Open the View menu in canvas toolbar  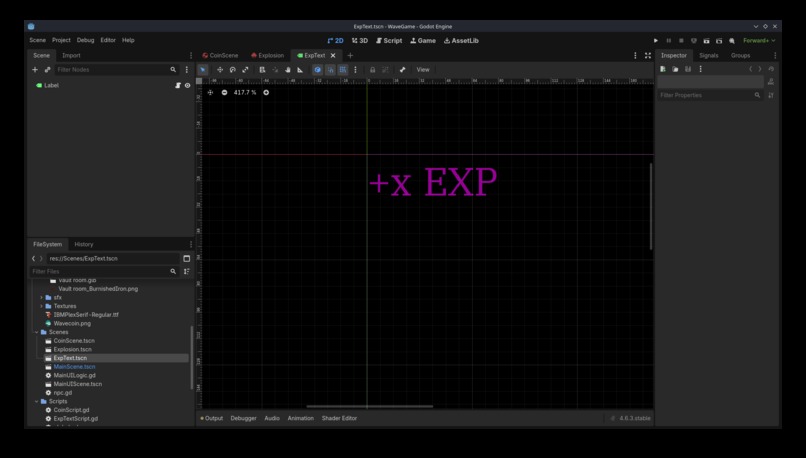click(423, 69)
